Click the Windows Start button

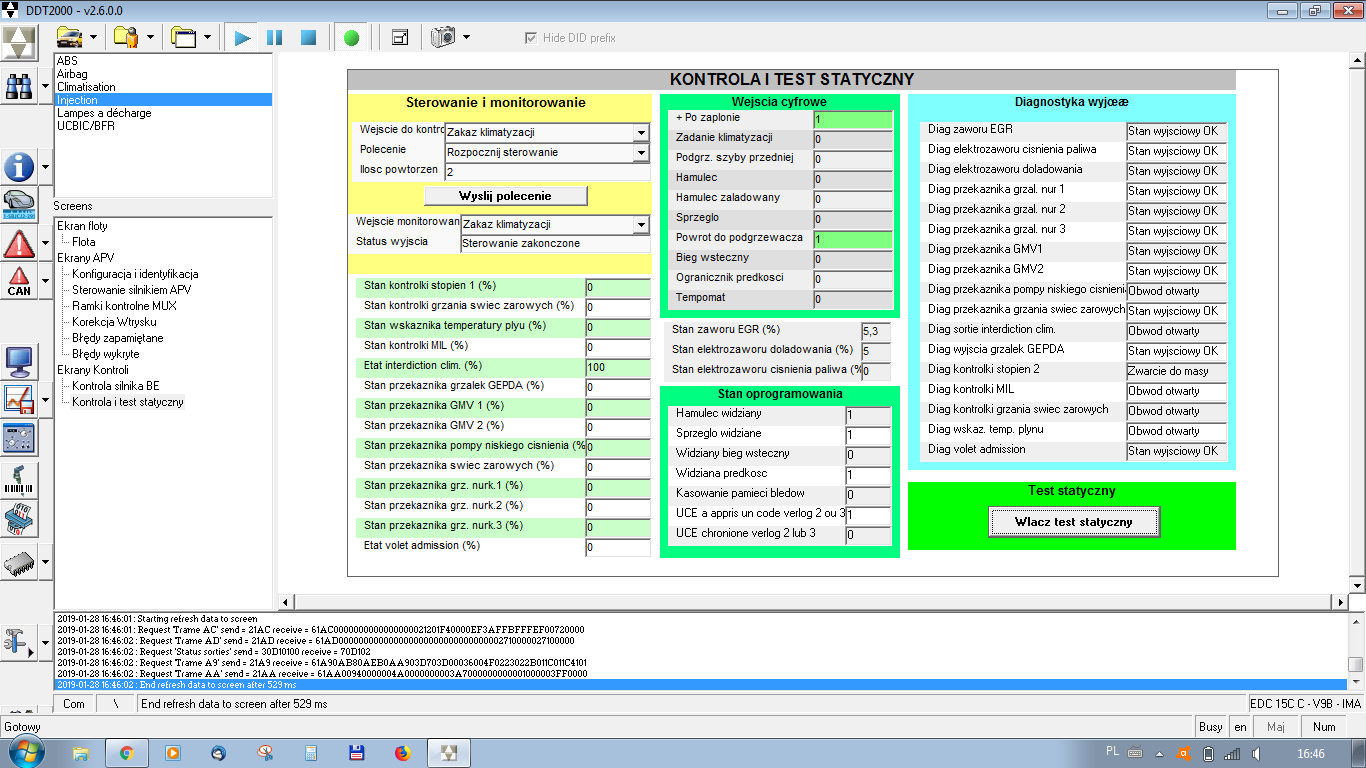tap(25, 752)
